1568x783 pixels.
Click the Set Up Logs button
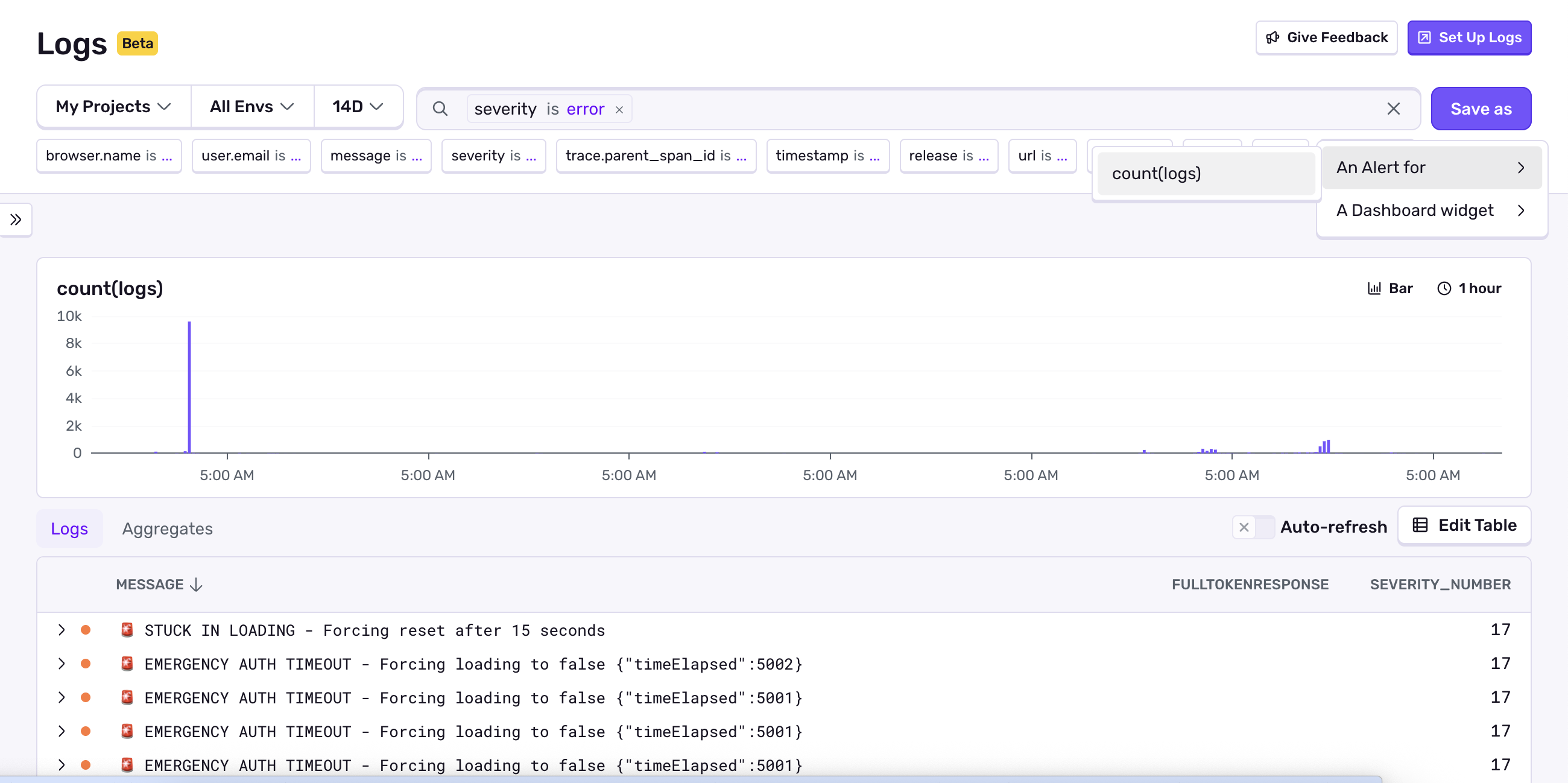[x=1468, y=38]
